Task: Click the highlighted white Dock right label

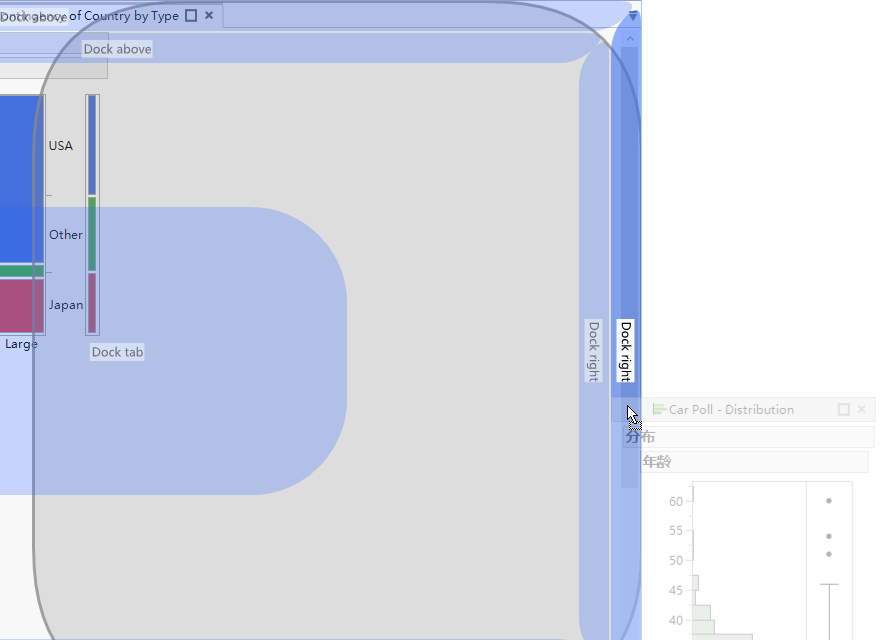Action: (x=626, y=351)
